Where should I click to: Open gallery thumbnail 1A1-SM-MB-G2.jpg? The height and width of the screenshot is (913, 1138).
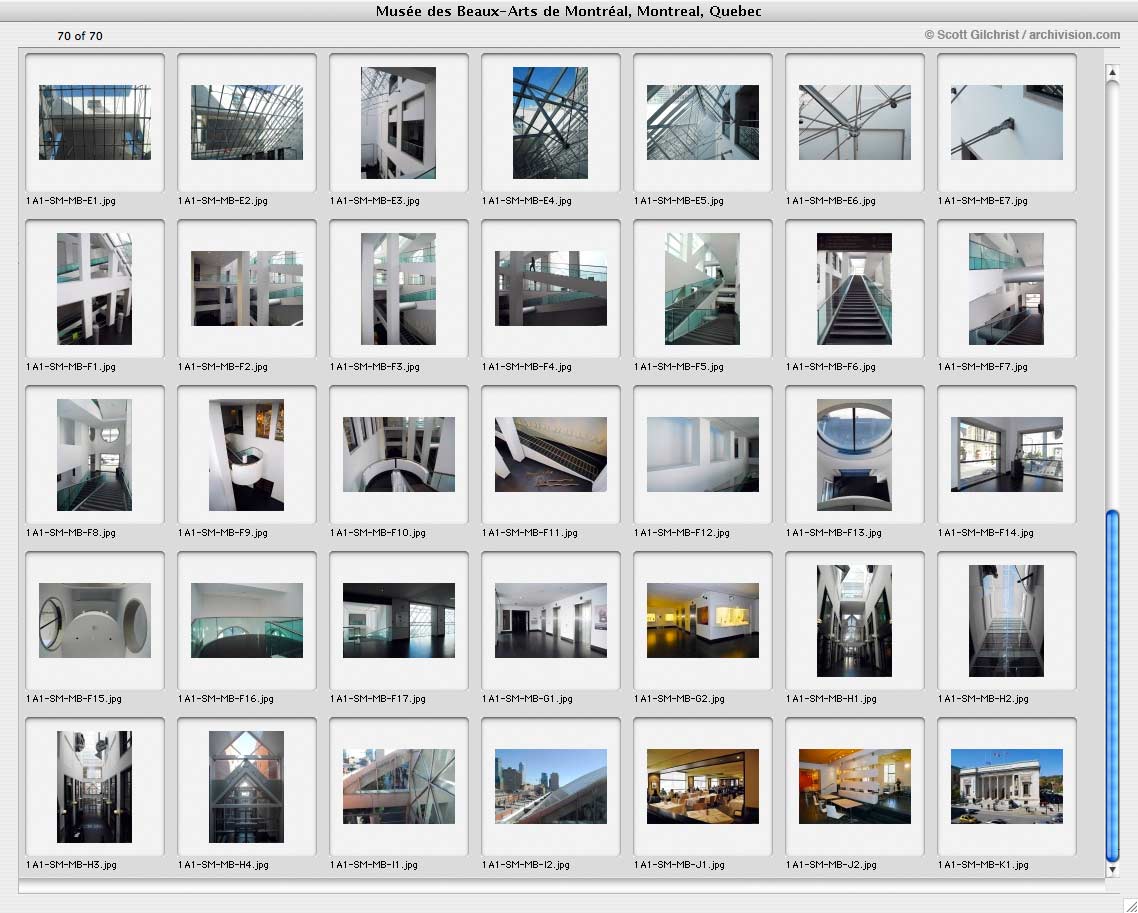click(703, 621)
